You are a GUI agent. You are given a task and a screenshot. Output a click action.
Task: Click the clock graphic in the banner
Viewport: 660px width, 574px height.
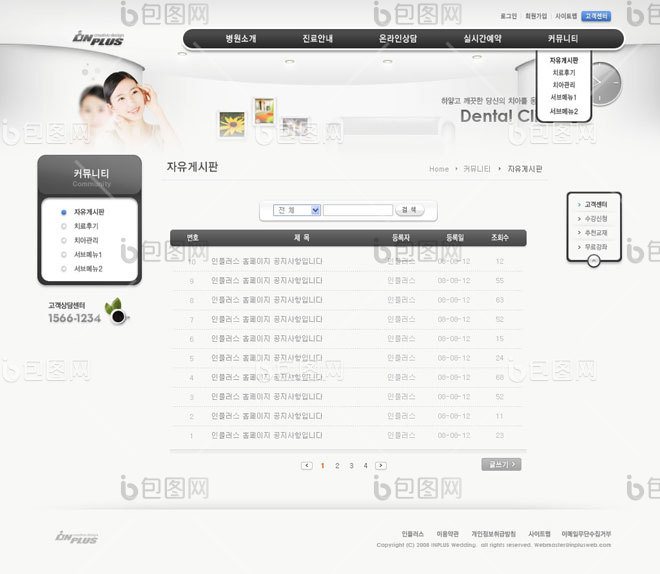pyautogui.click(x=604, y=84)
